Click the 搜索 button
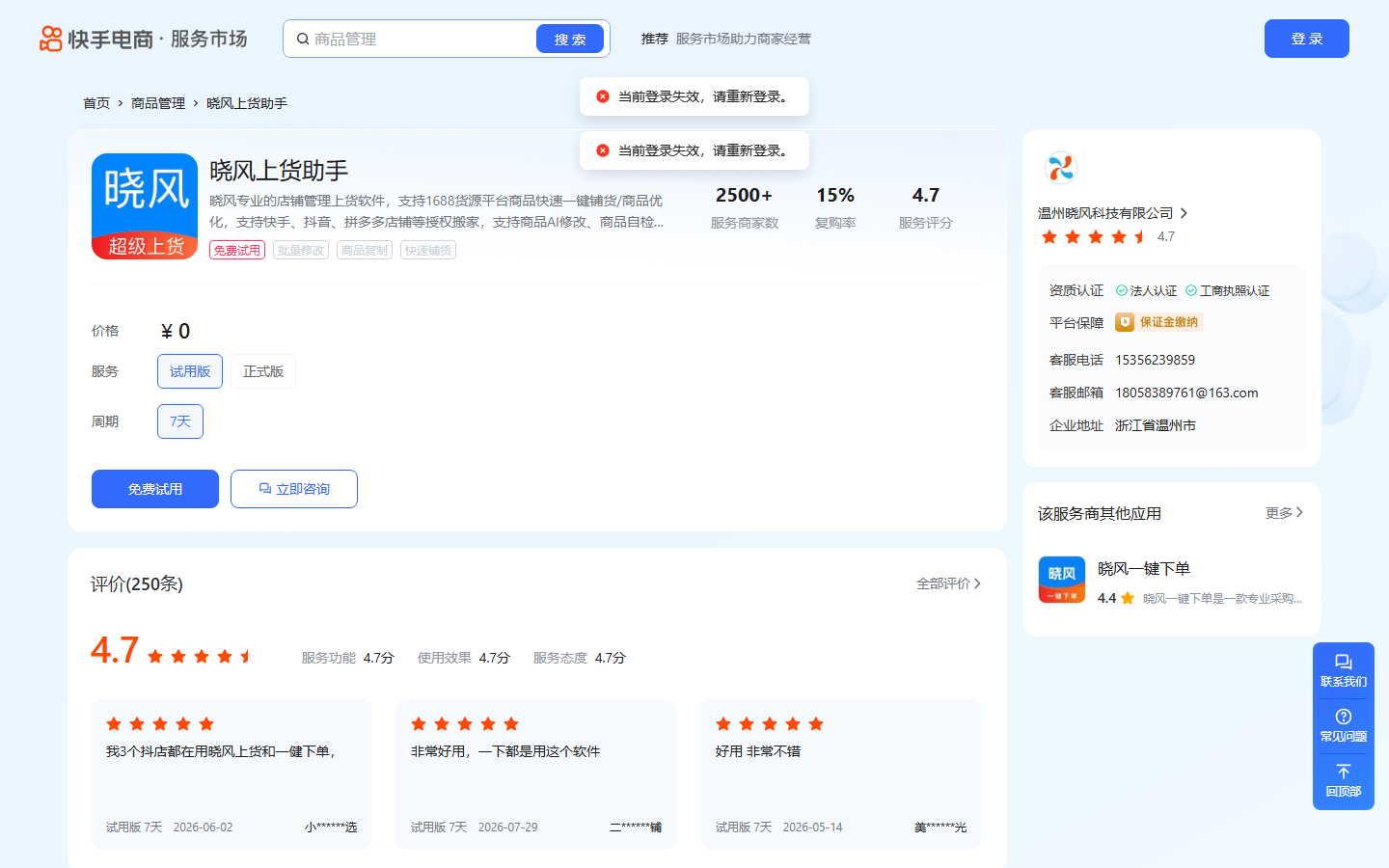Image resolution: width=1389 pixels, height=868 pixels. [x=570, y=39]
